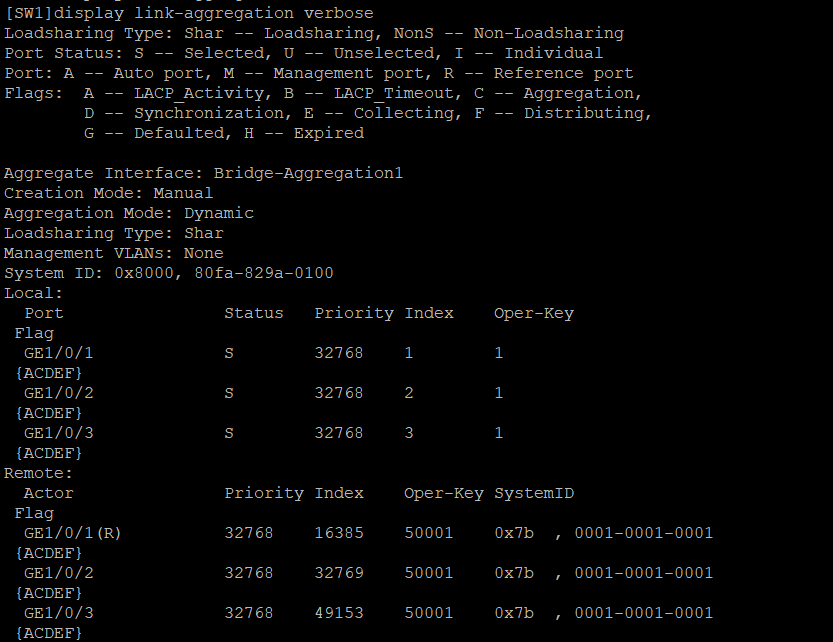Select the Remote table 'Oper-Key' column header

point(444,493)
